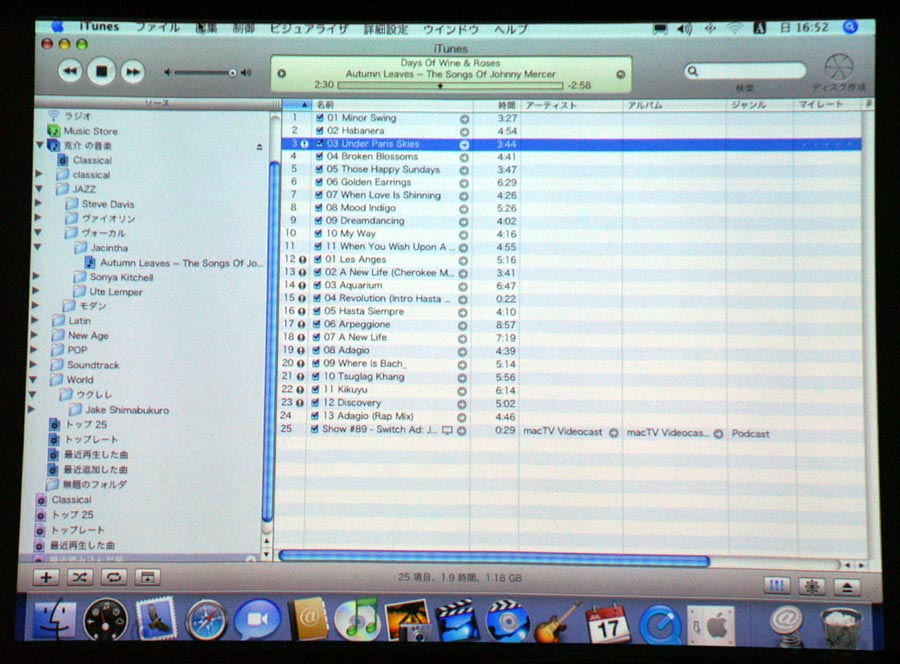
Task: Uncheck the 08 Mood Indigo checkbox
Action: 319,208
